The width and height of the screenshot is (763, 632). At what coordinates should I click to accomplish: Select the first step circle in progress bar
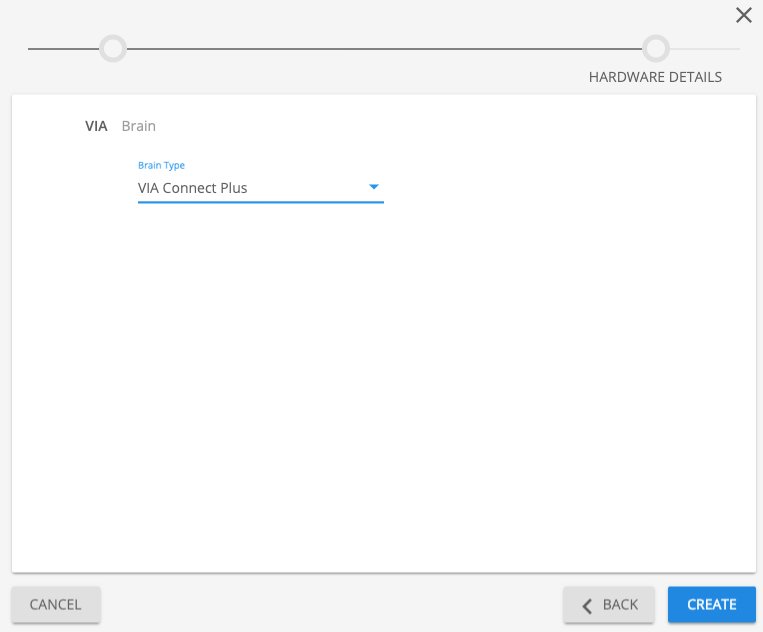click(x=113, y=49)
